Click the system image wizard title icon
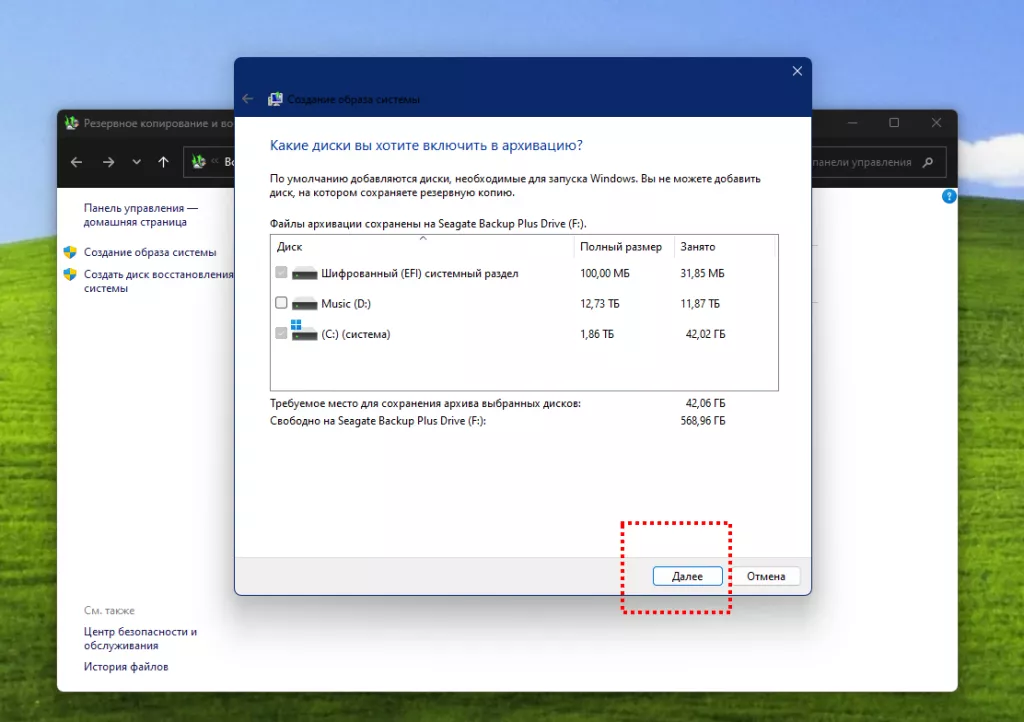 coord(275,99)
